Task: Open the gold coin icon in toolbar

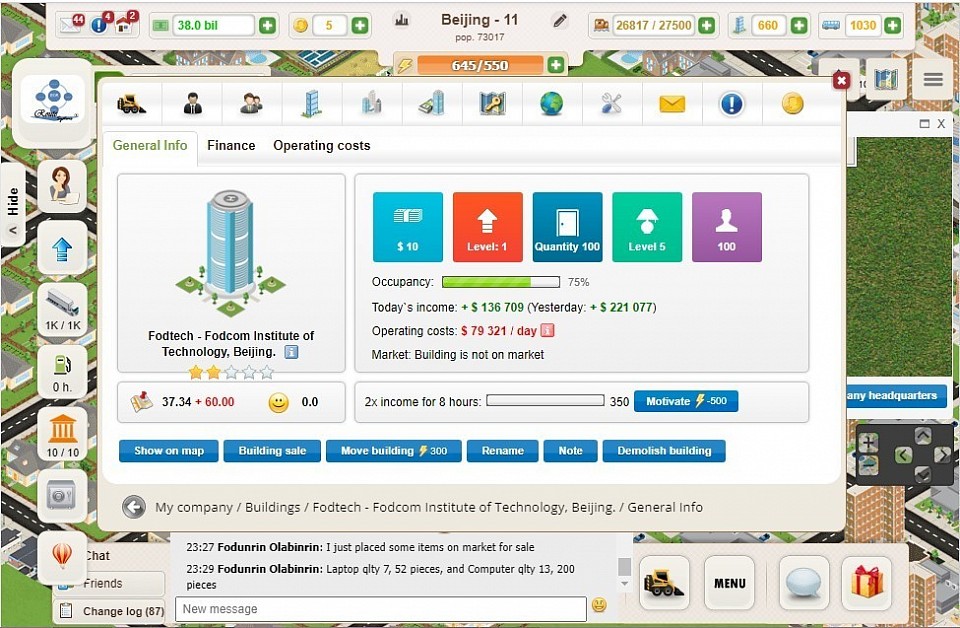Action: click(x=792, y=103)
